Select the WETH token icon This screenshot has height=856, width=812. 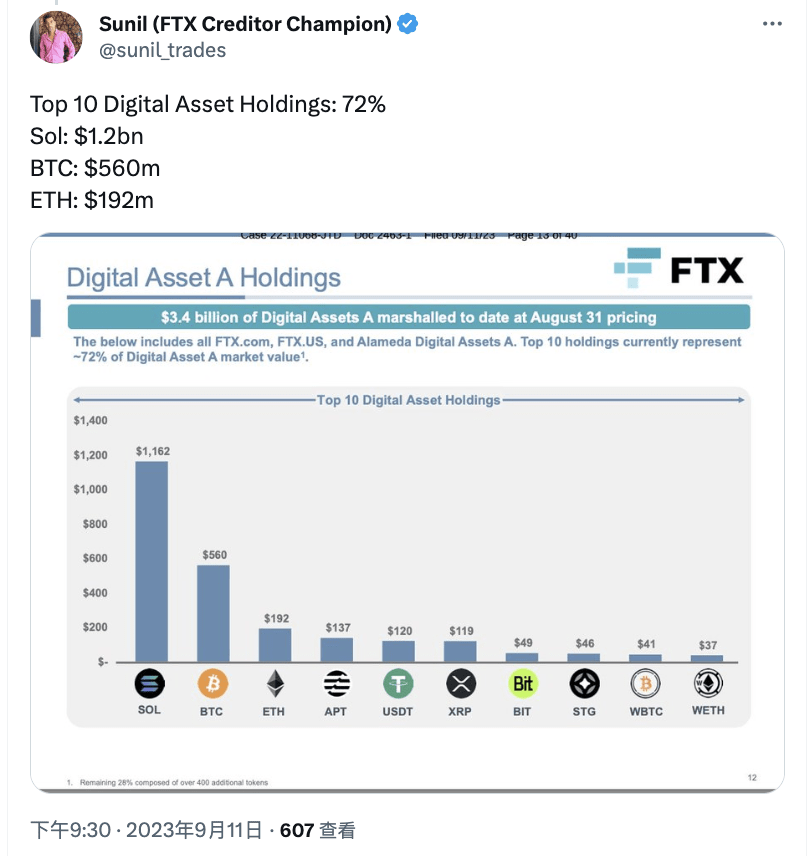click(x=707, y=685)
